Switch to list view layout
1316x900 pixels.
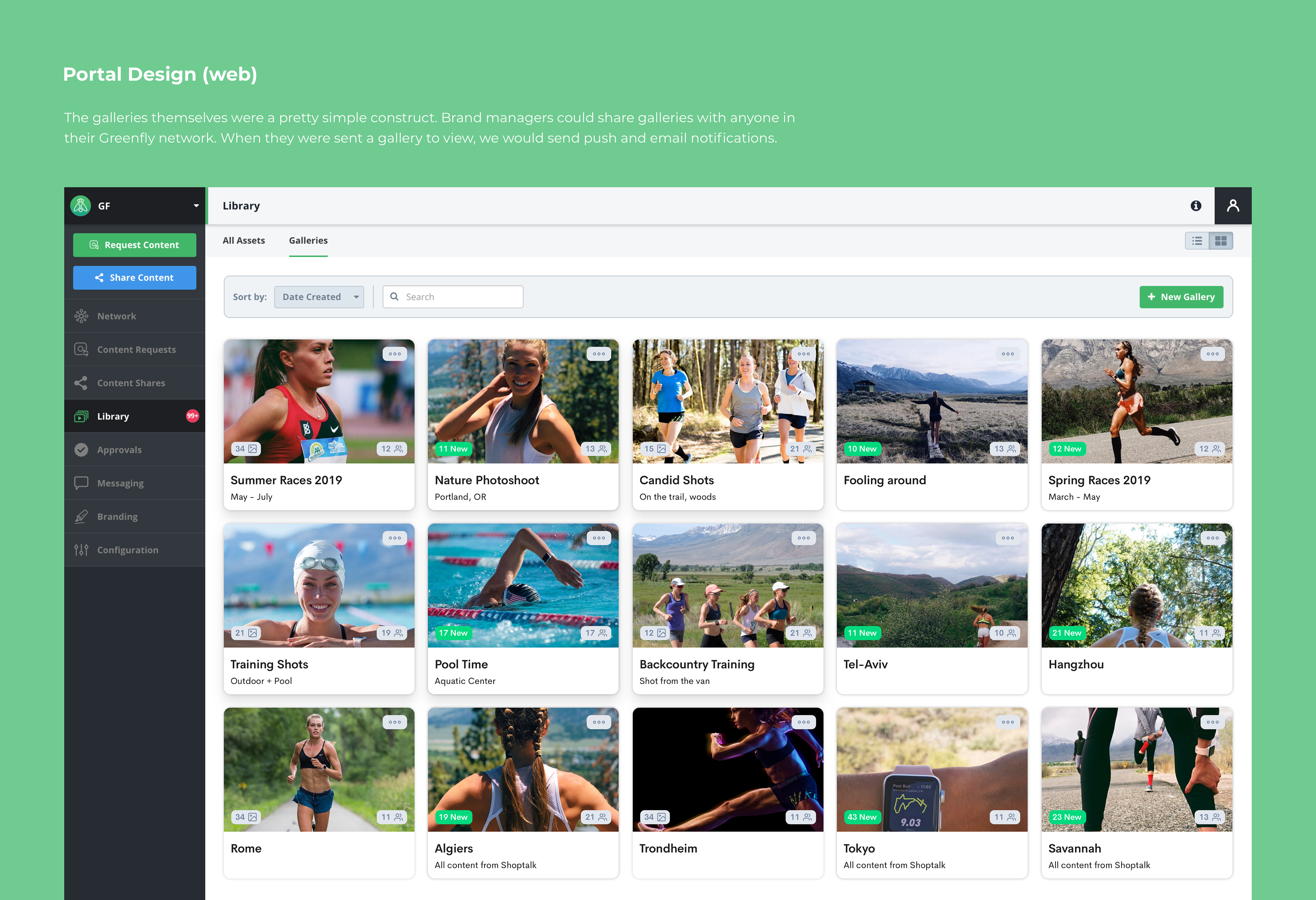pos(1196,241)
